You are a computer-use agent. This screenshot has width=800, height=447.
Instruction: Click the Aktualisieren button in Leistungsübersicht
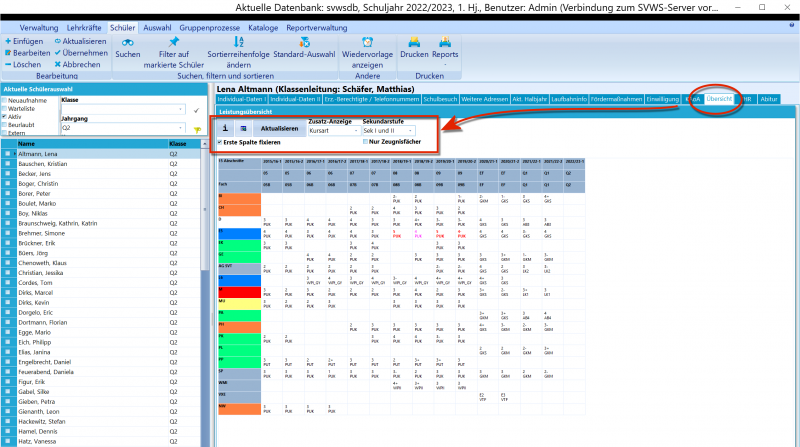[280, 129]
